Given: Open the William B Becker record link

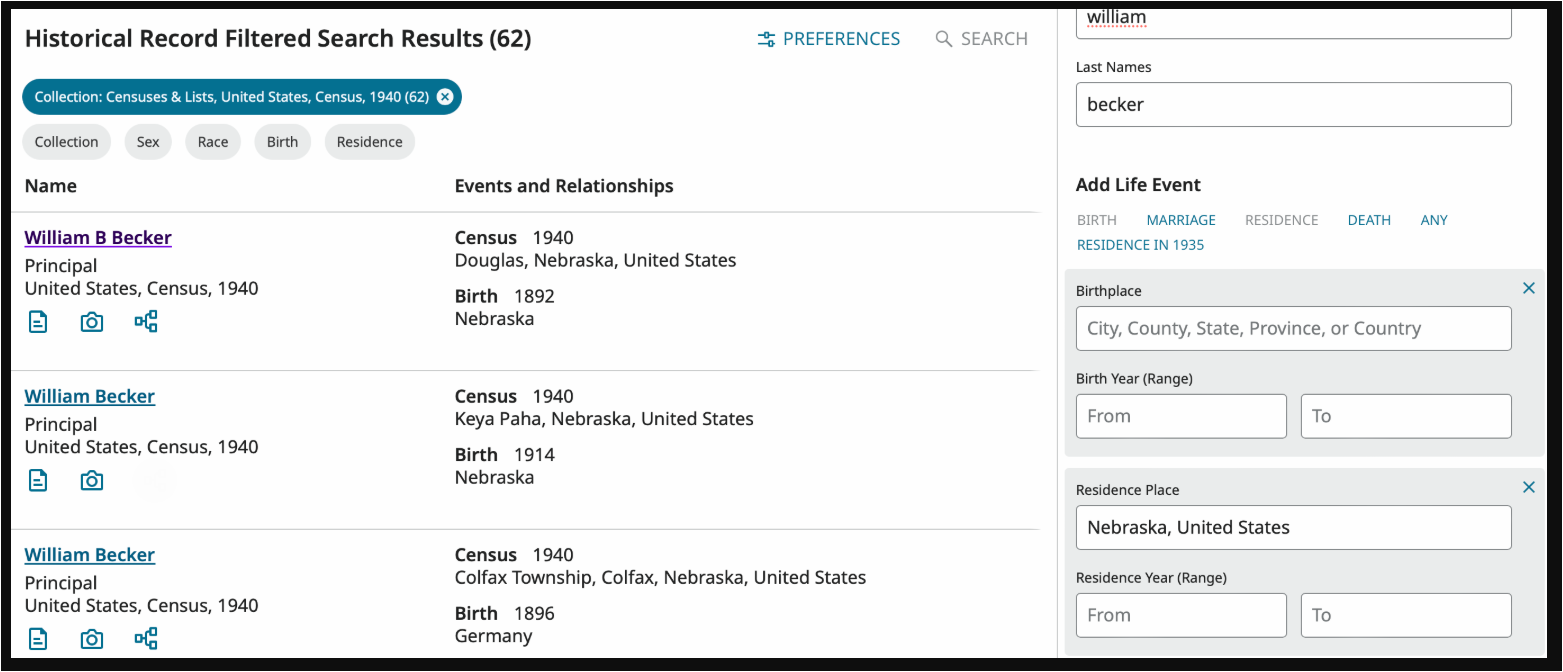Looking at the screenshot, I should tap(98, 238).
